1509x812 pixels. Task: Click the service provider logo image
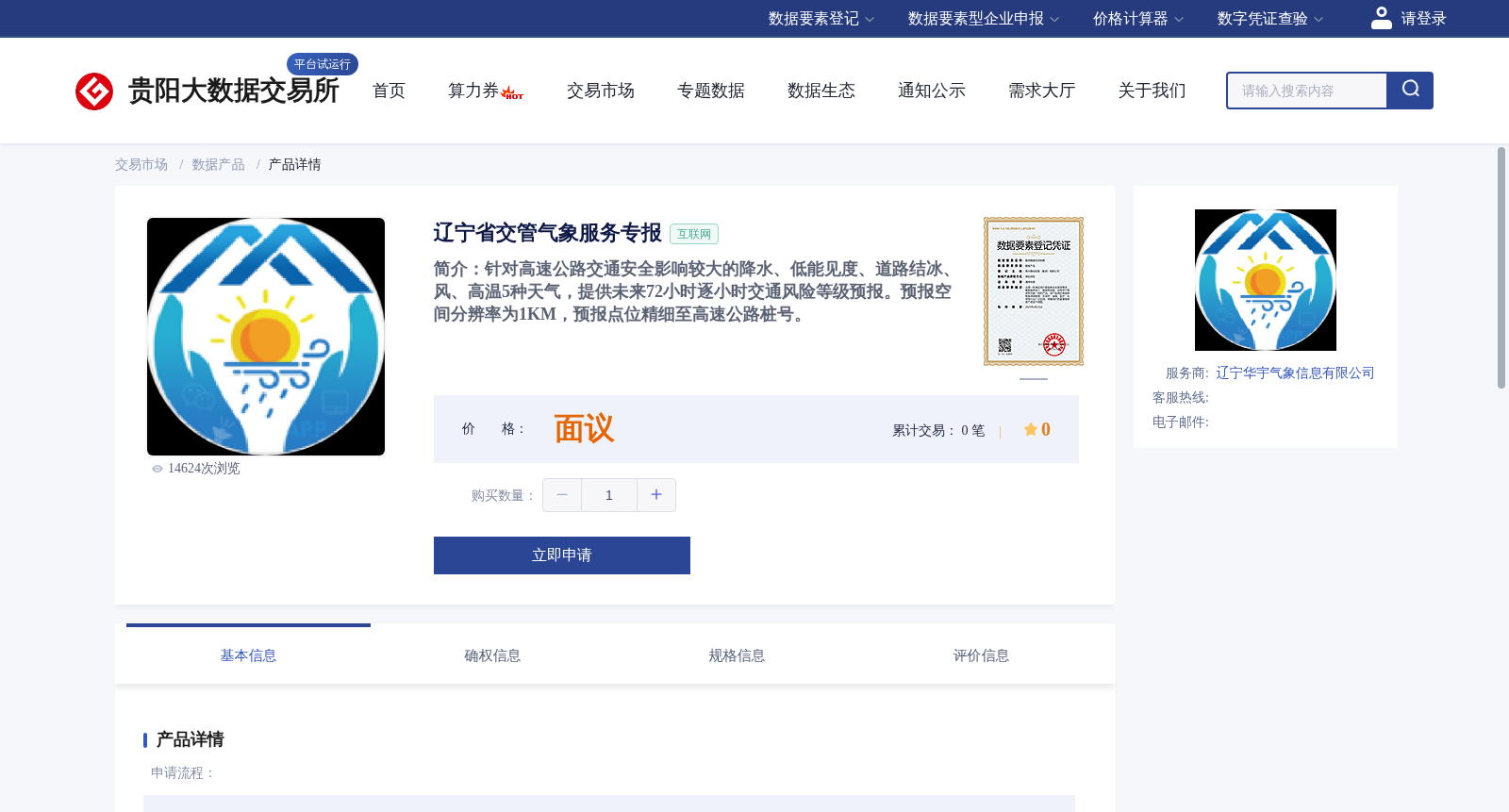click(x=1266, y=280)
